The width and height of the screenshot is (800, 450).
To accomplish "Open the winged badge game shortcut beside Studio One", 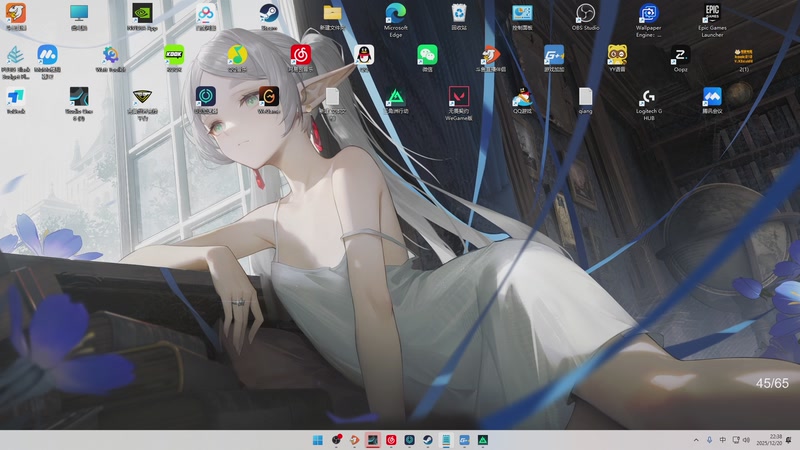I will click(142, 104).
